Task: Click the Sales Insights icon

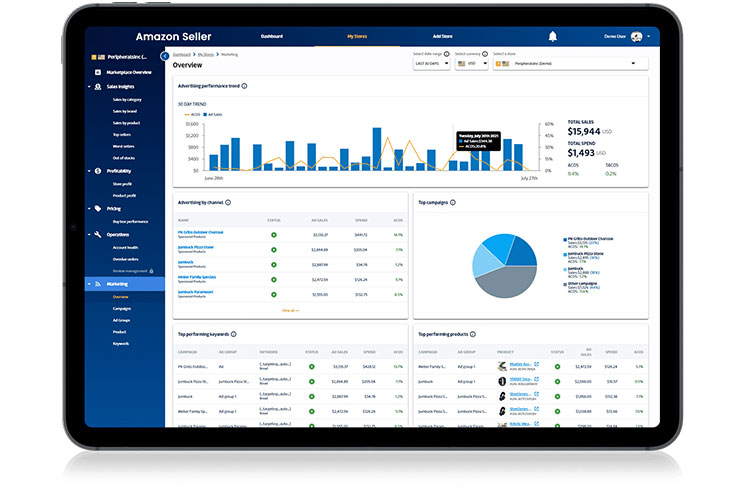Action: 98,87
